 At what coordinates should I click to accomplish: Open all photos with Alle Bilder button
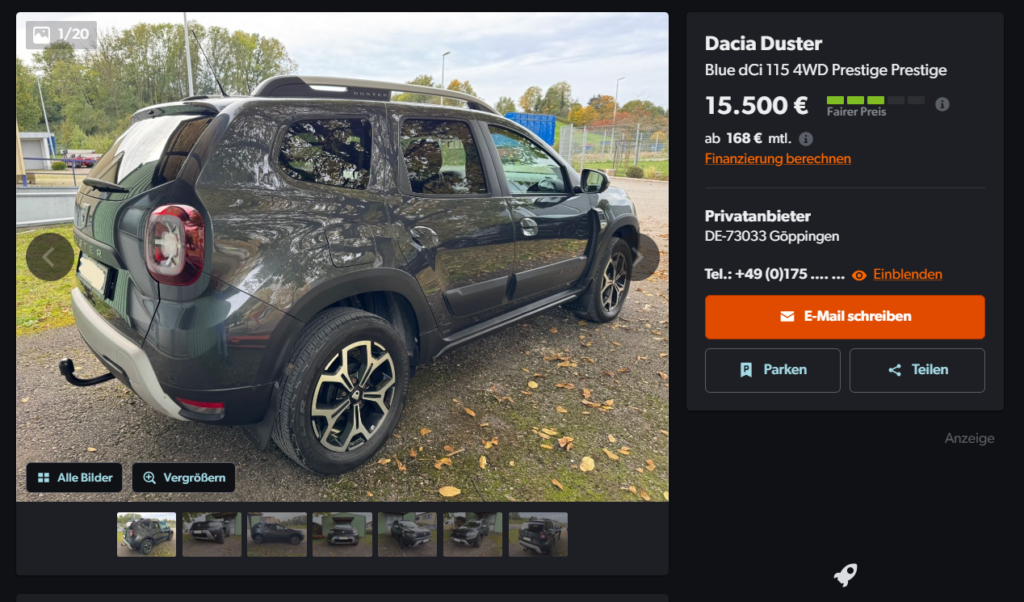(x=74, y=477)
